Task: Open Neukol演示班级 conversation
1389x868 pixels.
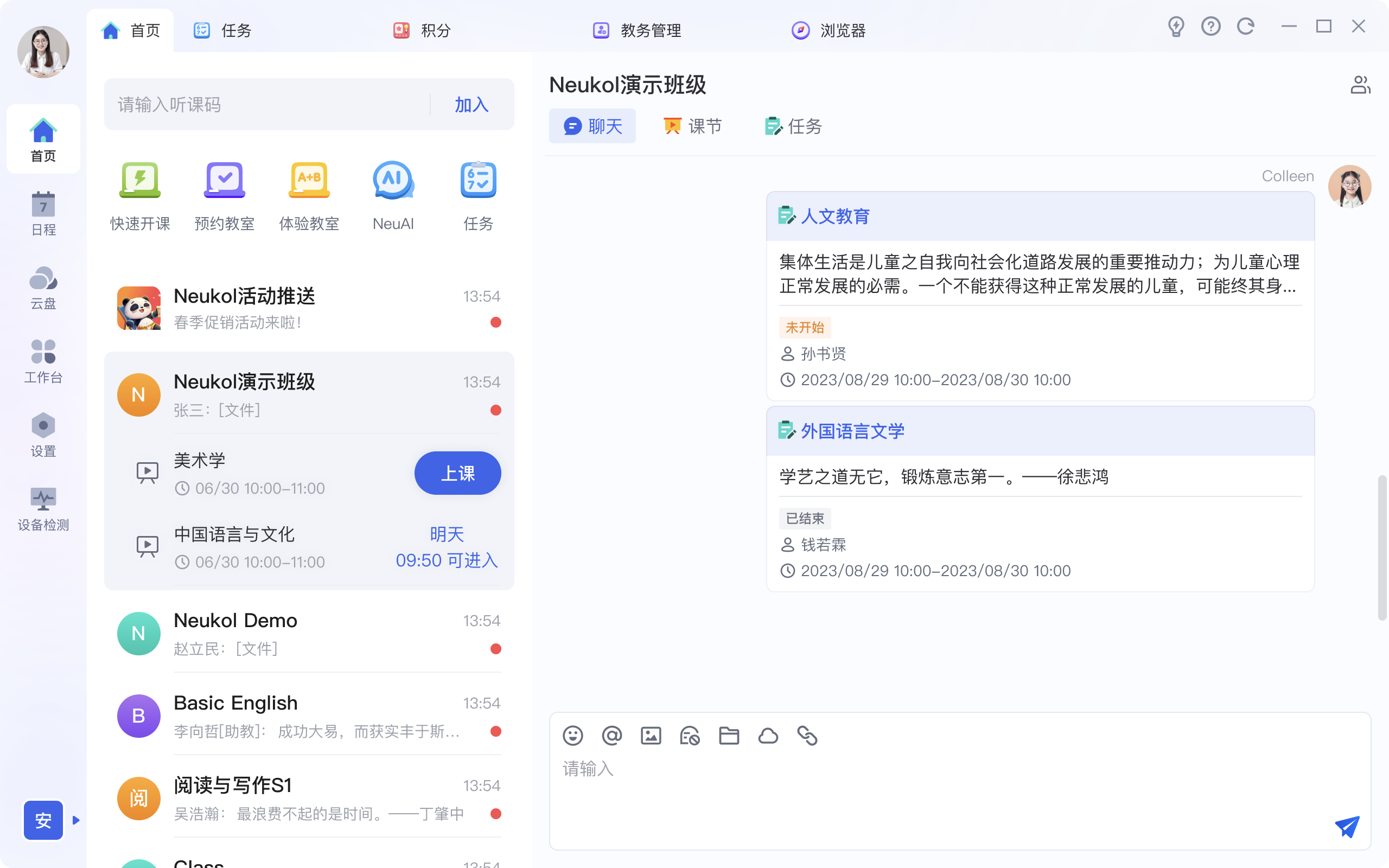Action: point(309,395)
